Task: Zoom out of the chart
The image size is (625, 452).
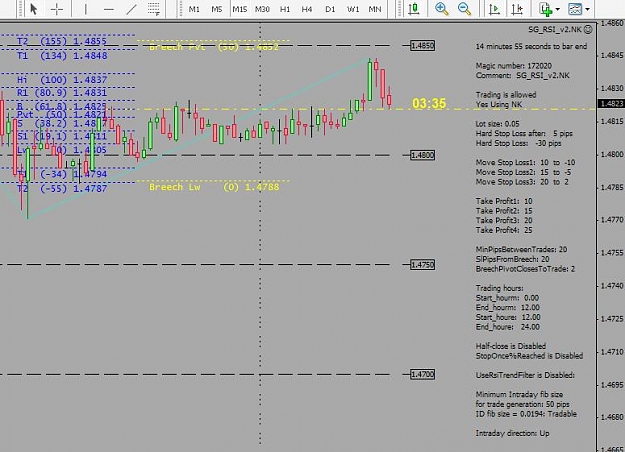Action: click(x=464, y=9)
